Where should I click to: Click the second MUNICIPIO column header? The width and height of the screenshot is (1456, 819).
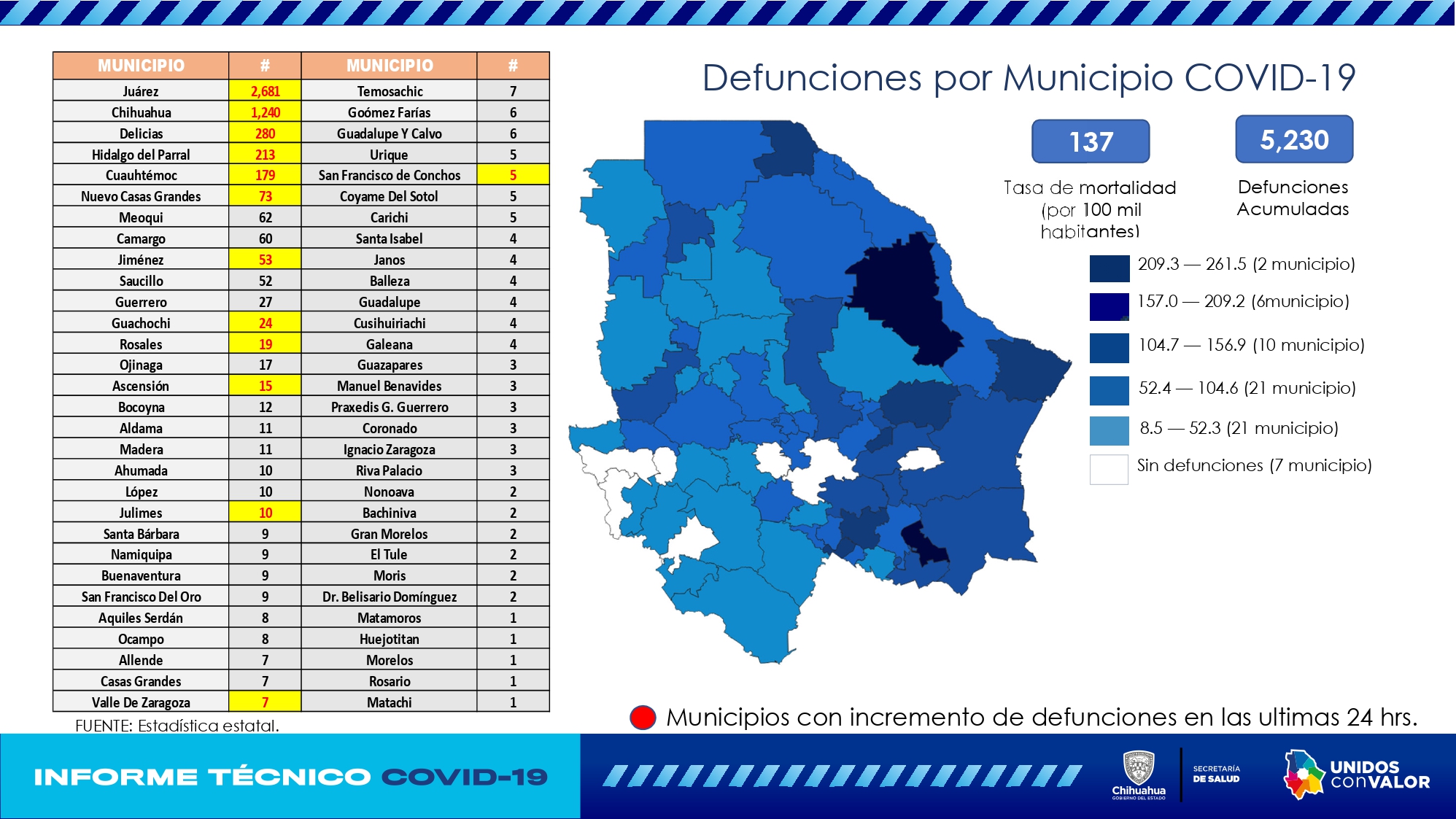coord(390,66)
